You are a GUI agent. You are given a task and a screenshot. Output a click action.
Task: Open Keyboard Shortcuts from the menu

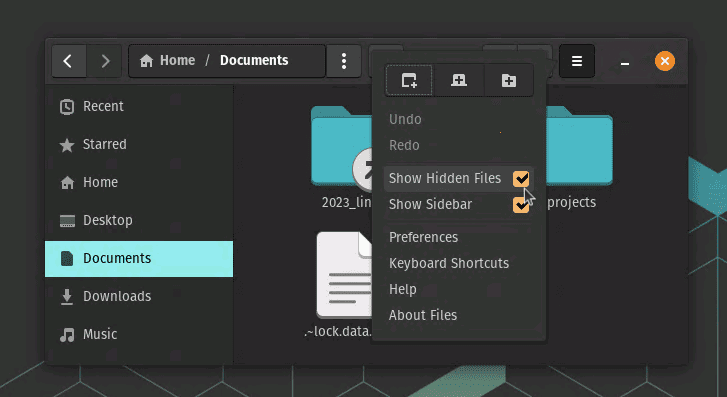pos(459,263)
